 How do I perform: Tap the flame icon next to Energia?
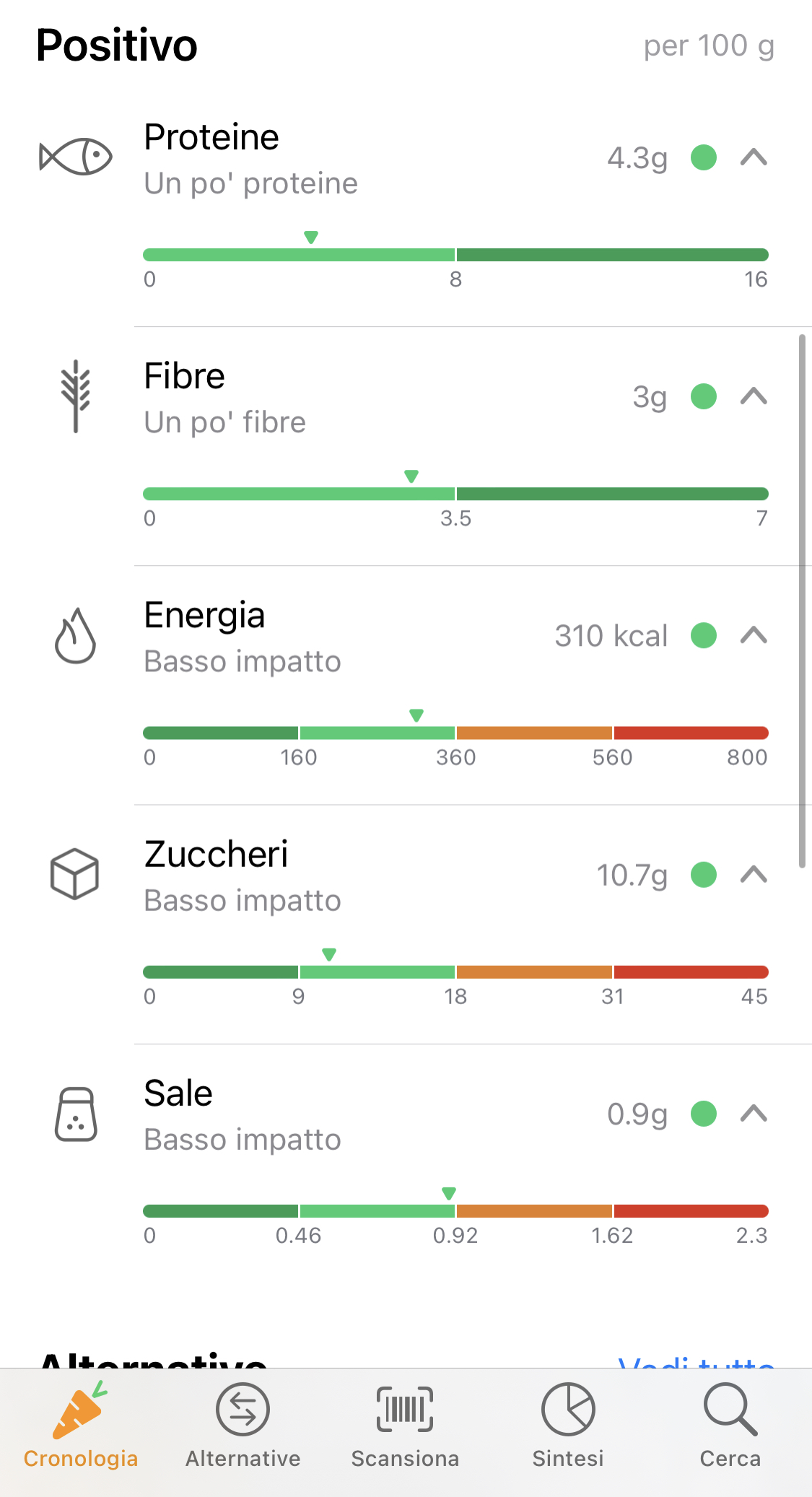[x=76, y=635]
